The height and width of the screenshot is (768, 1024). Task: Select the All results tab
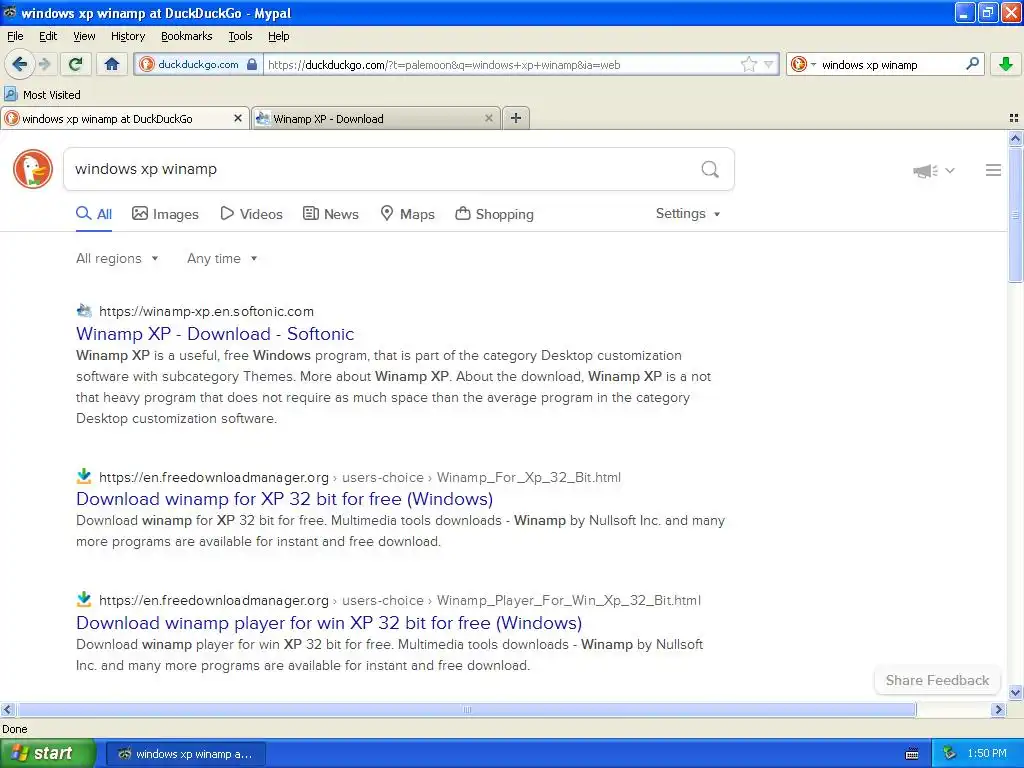coord(94,214)
